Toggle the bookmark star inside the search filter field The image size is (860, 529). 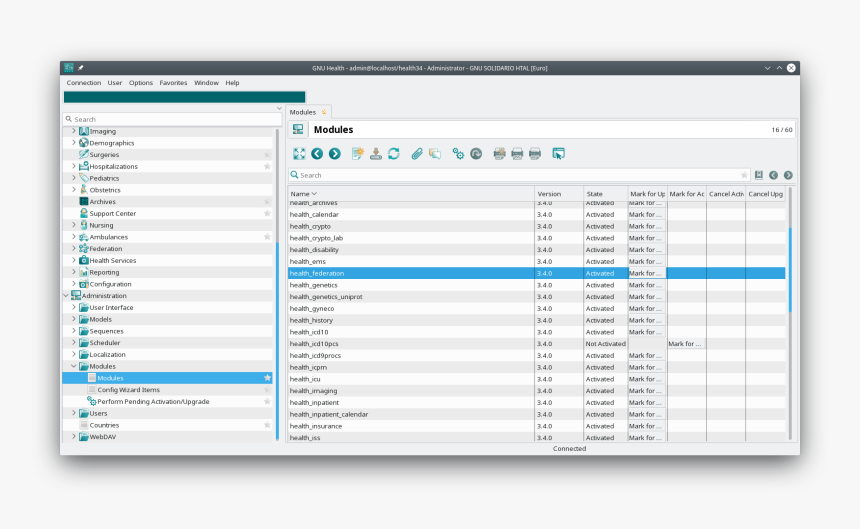(744, 175)
